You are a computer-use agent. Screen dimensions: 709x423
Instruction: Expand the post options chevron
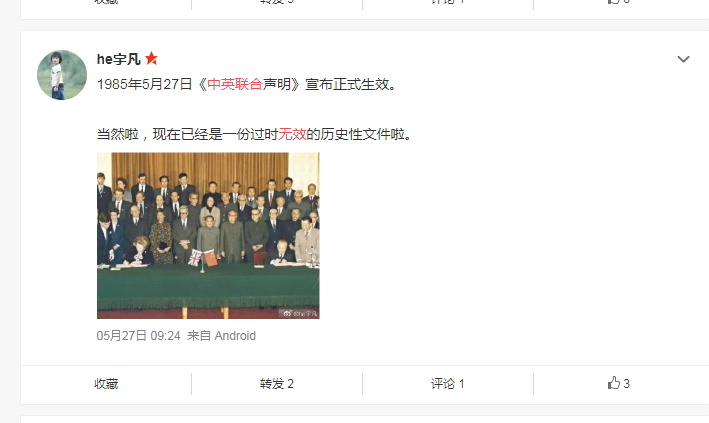click(x=683, y=59)
